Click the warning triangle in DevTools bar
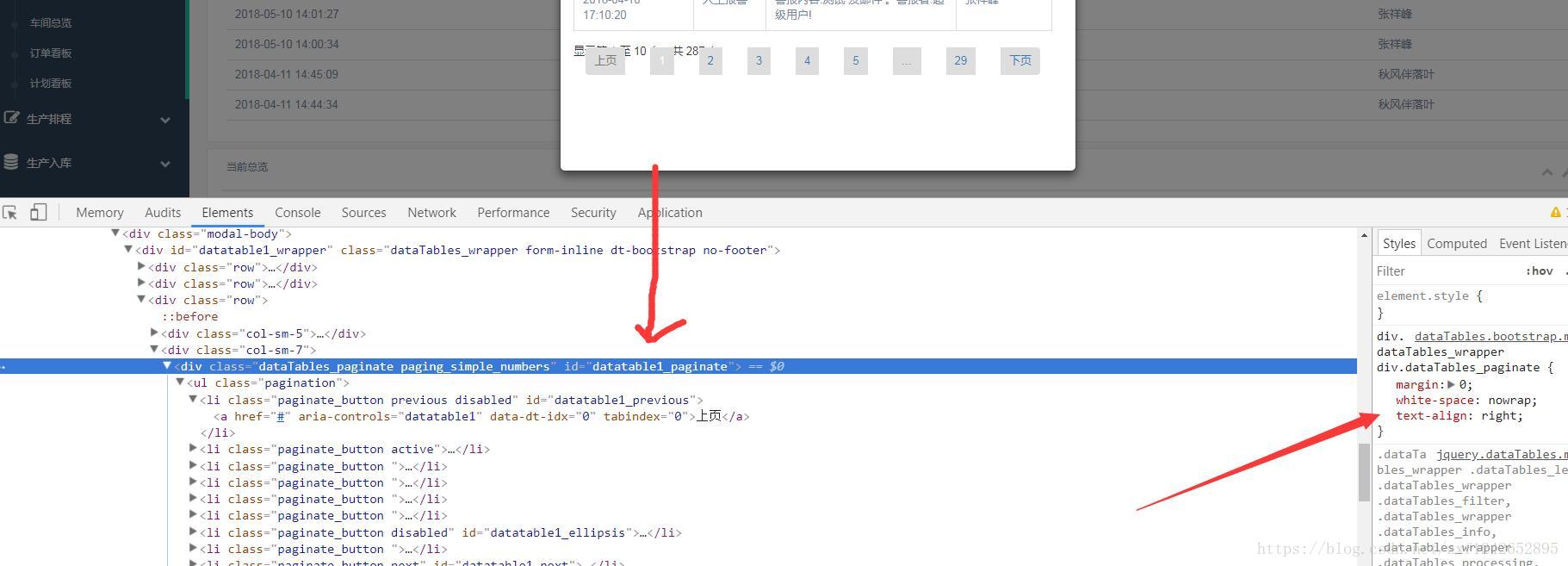 pyautogui.click(x=1555, y=213)
